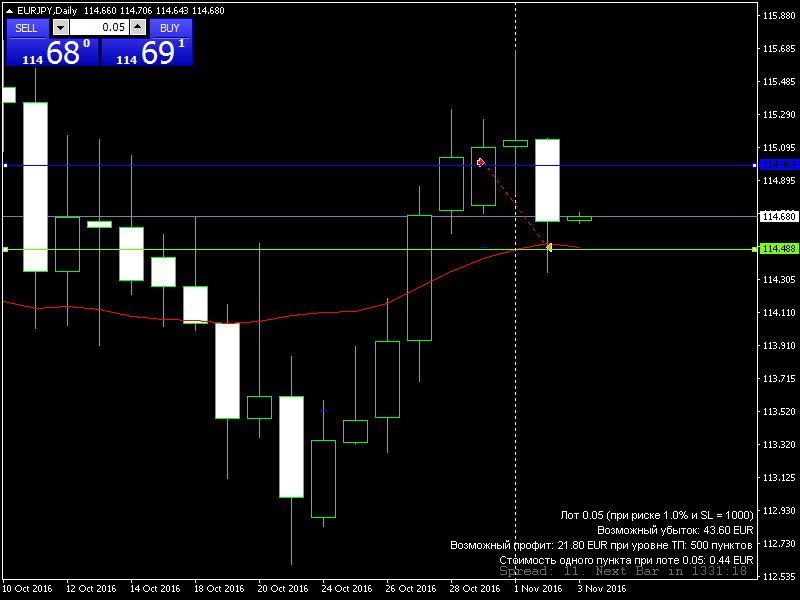Click the SELL button
Viewport: 800px width, 600px height.
point(27,28)
